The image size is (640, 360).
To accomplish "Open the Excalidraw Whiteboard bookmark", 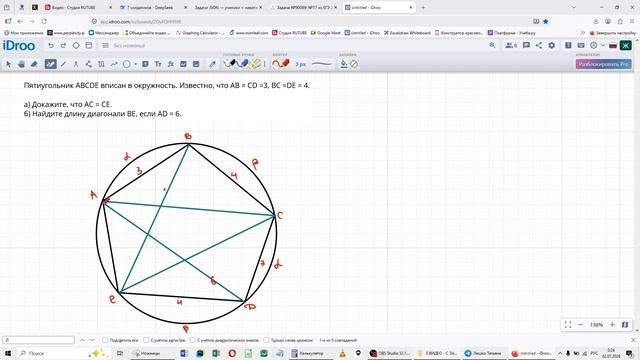I will point(407,33).
